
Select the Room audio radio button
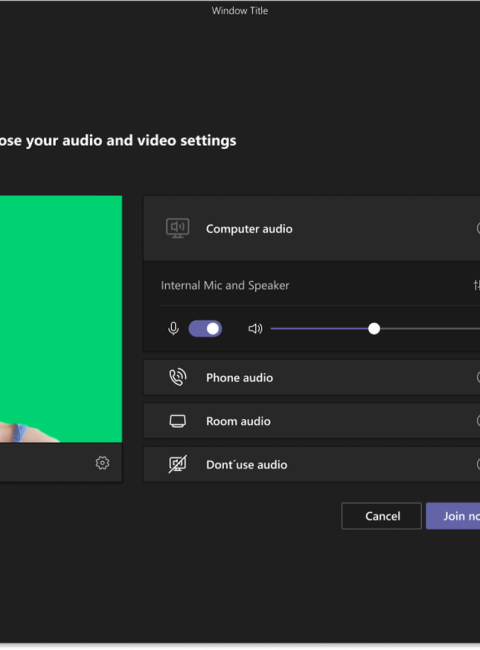[478, 421]
